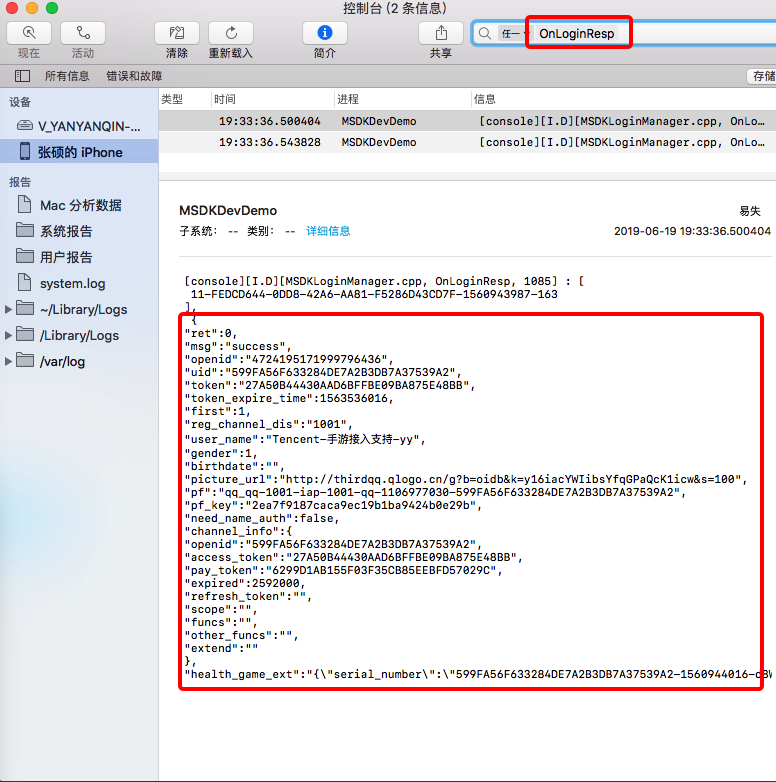Viewport: 776px width, 782px height.
Task: Reload logs with 重新载入 button
Action: (x=230, y=33)
